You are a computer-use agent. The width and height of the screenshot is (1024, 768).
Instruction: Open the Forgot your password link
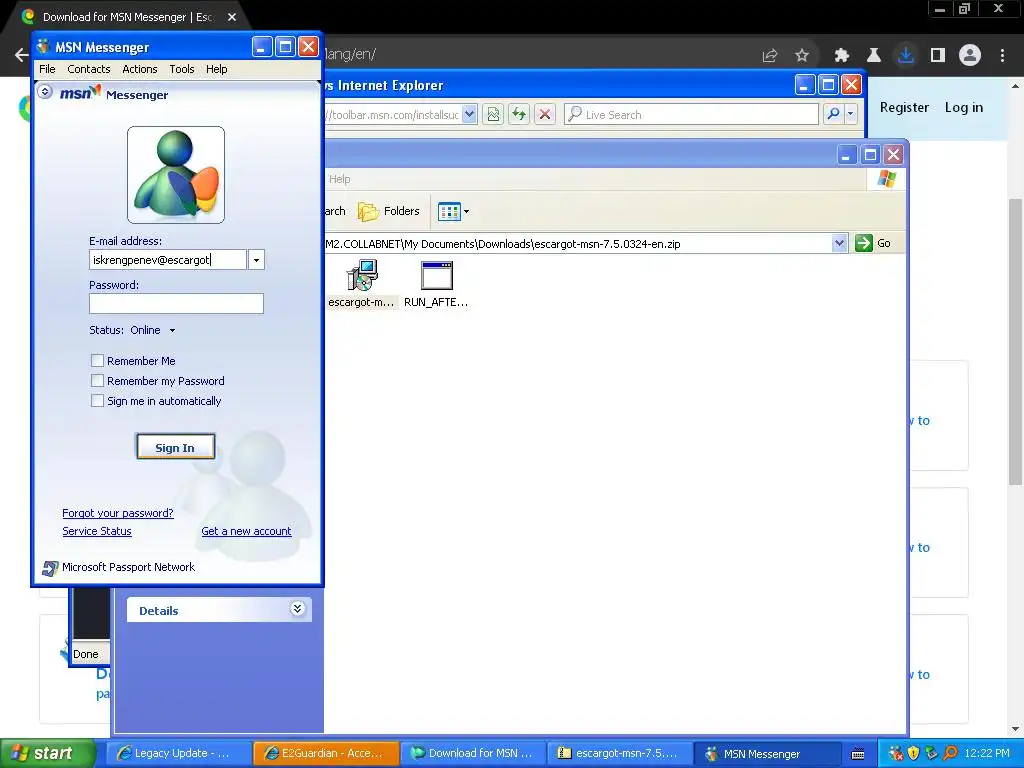tap(118, 513)
